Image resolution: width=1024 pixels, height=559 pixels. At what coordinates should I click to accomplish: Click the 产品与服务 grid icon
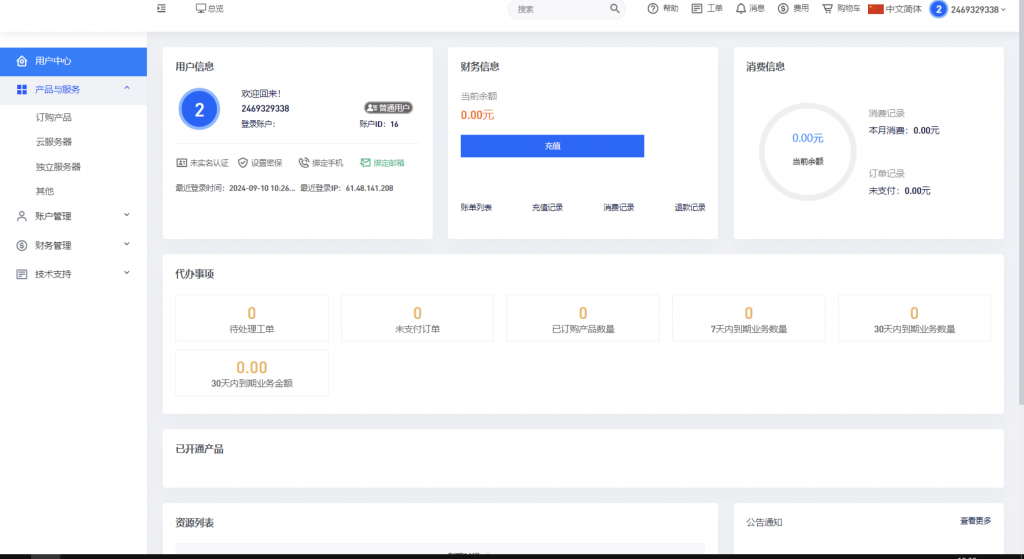(x=22, y=89)
